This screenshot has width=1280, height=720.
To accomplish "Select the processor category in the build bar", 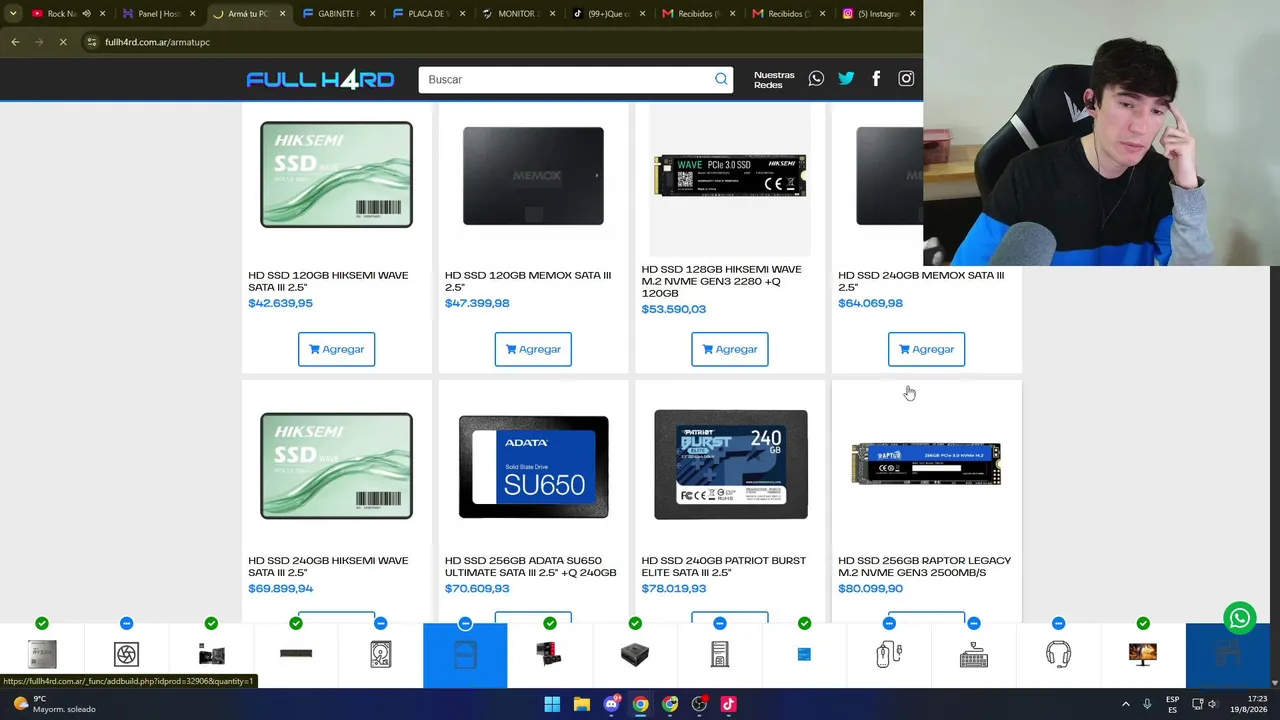I will pyautogui.click(x=42, y=655).
